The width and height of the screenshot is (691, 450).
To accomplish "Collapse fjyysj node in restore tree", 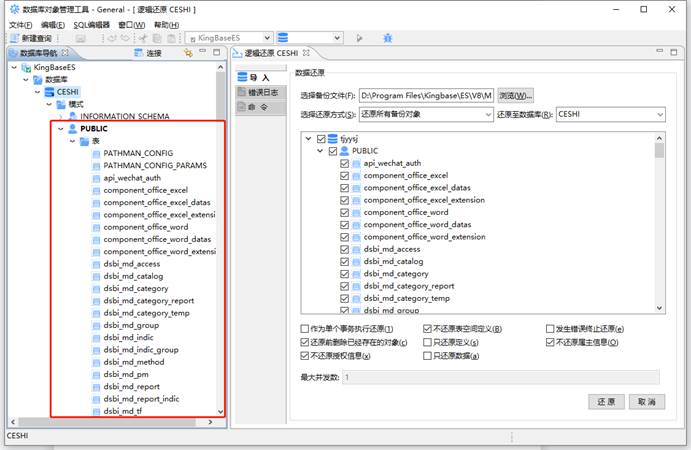I will pyautogui.click(x=308, y=139).
